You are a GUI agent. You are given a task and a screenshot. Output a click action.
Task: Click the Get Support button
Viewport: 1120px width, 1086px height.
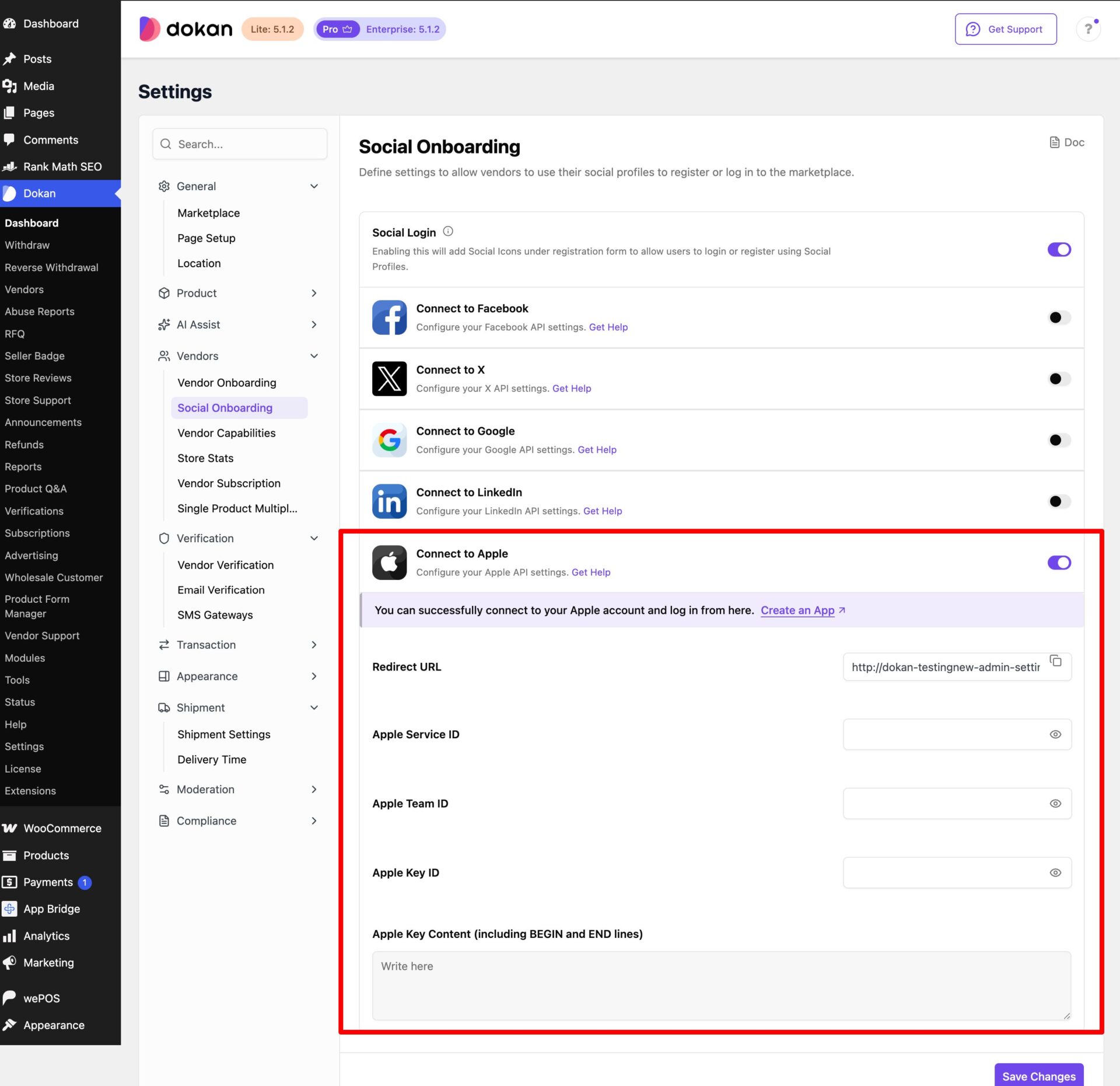[x=1006, y=29]
